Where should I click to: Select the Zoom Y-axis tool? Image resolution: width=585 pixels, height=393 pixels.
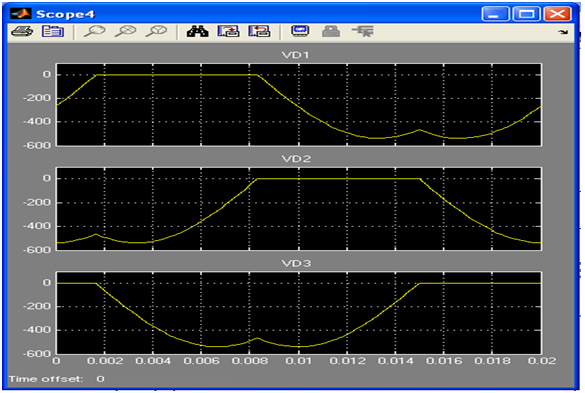(x=156, y=31)
